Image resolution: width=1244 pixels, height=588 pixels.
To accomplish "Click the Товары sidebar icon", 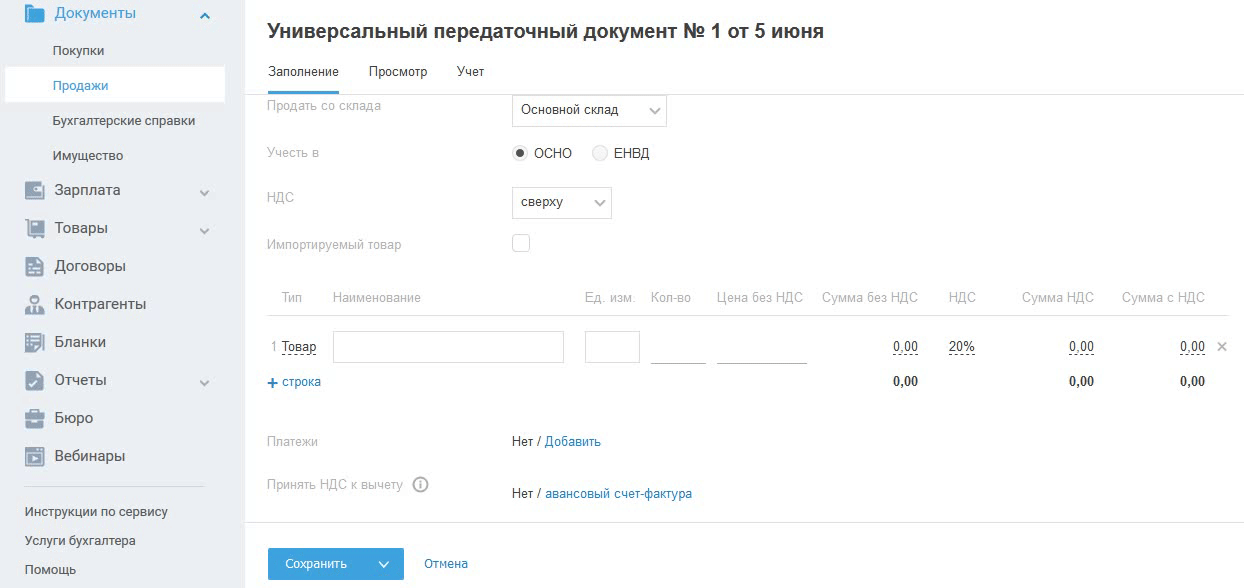I will tap(35, 228).
